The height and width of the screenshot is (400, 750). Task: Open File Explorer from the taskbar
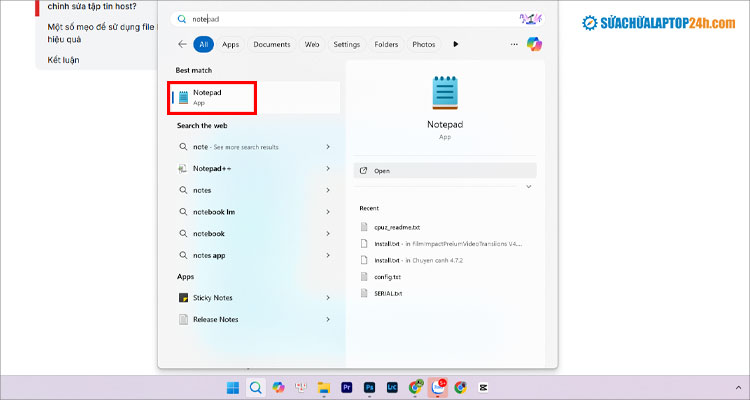pyautogui.click(x=324, y=388)
